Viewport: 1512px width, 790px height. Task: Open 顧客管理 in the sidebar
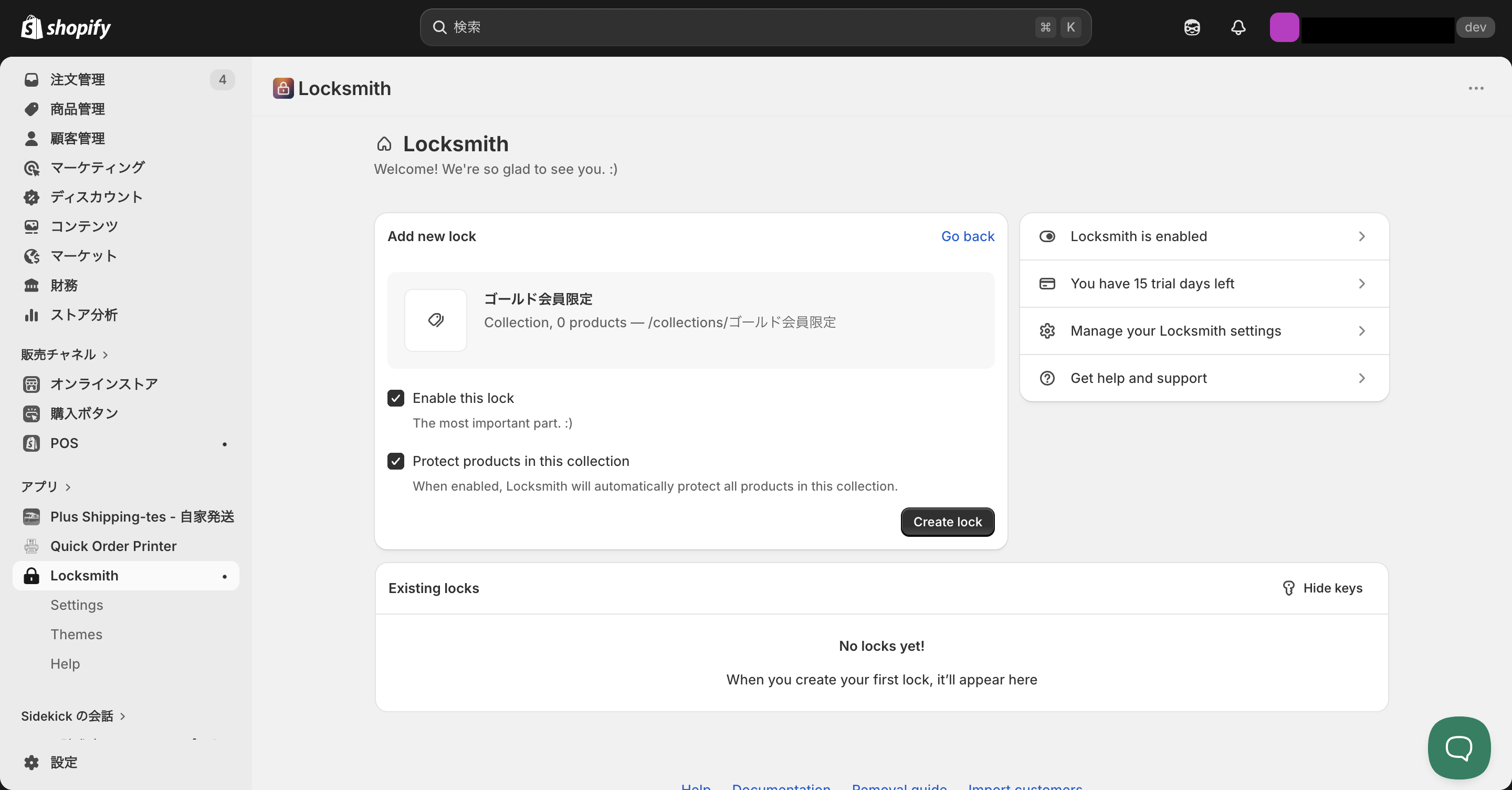point(125,138)
